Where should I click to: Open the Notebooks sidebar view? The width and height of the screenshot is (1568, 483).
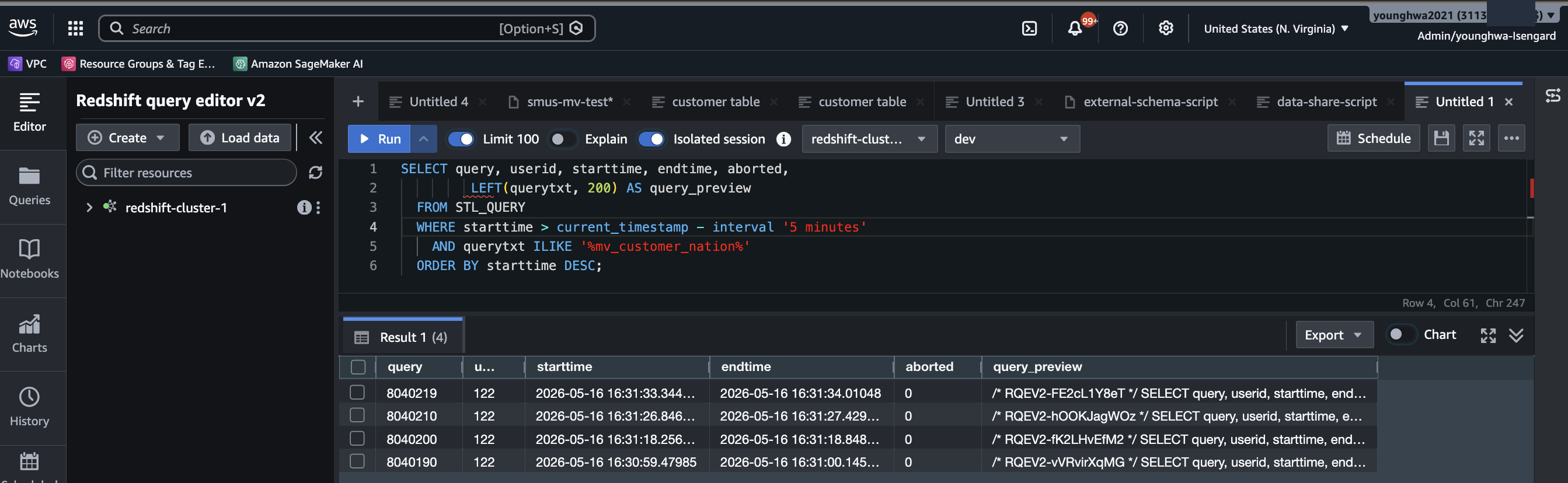coord(29,260)
